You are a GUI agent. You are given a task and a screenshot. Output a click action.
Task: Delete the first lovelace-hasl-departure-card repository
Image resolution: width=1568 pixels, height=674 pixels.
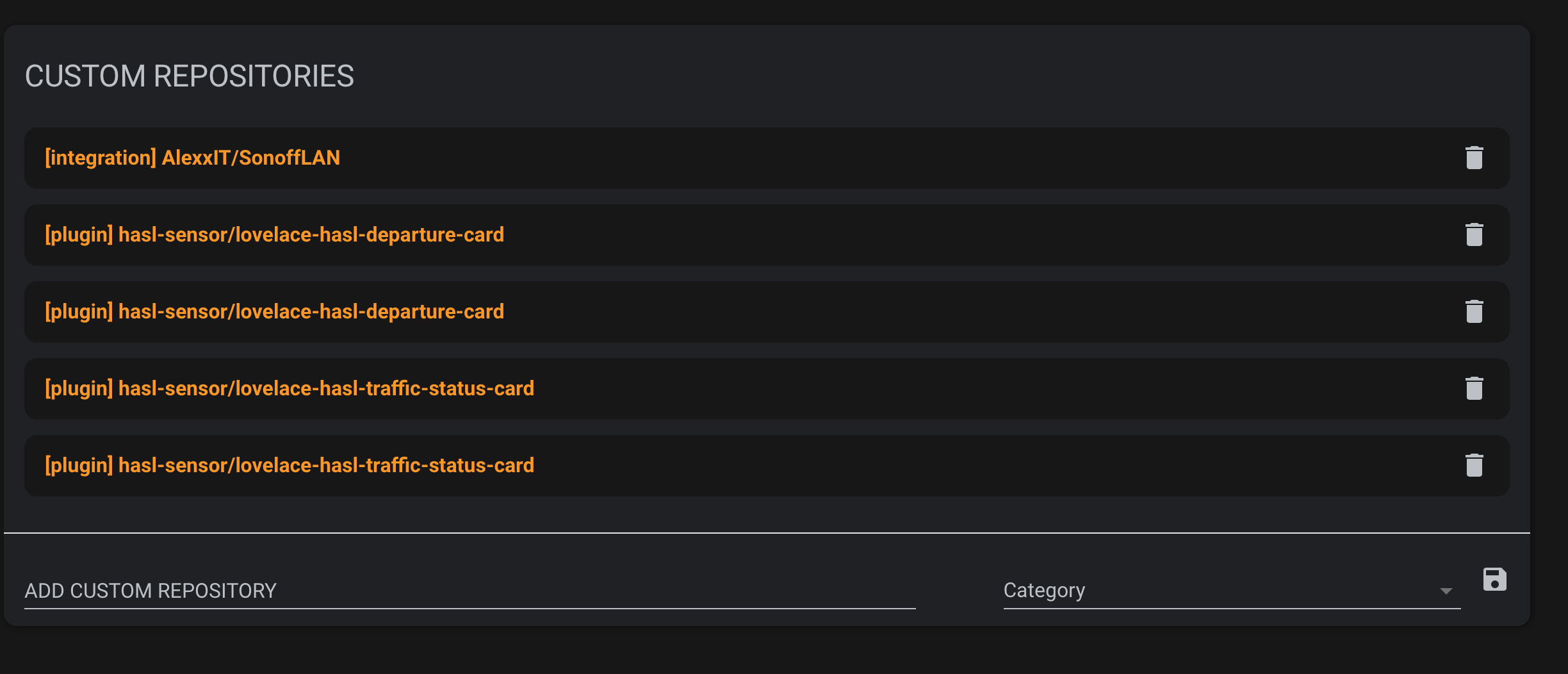pos(1474,234)
